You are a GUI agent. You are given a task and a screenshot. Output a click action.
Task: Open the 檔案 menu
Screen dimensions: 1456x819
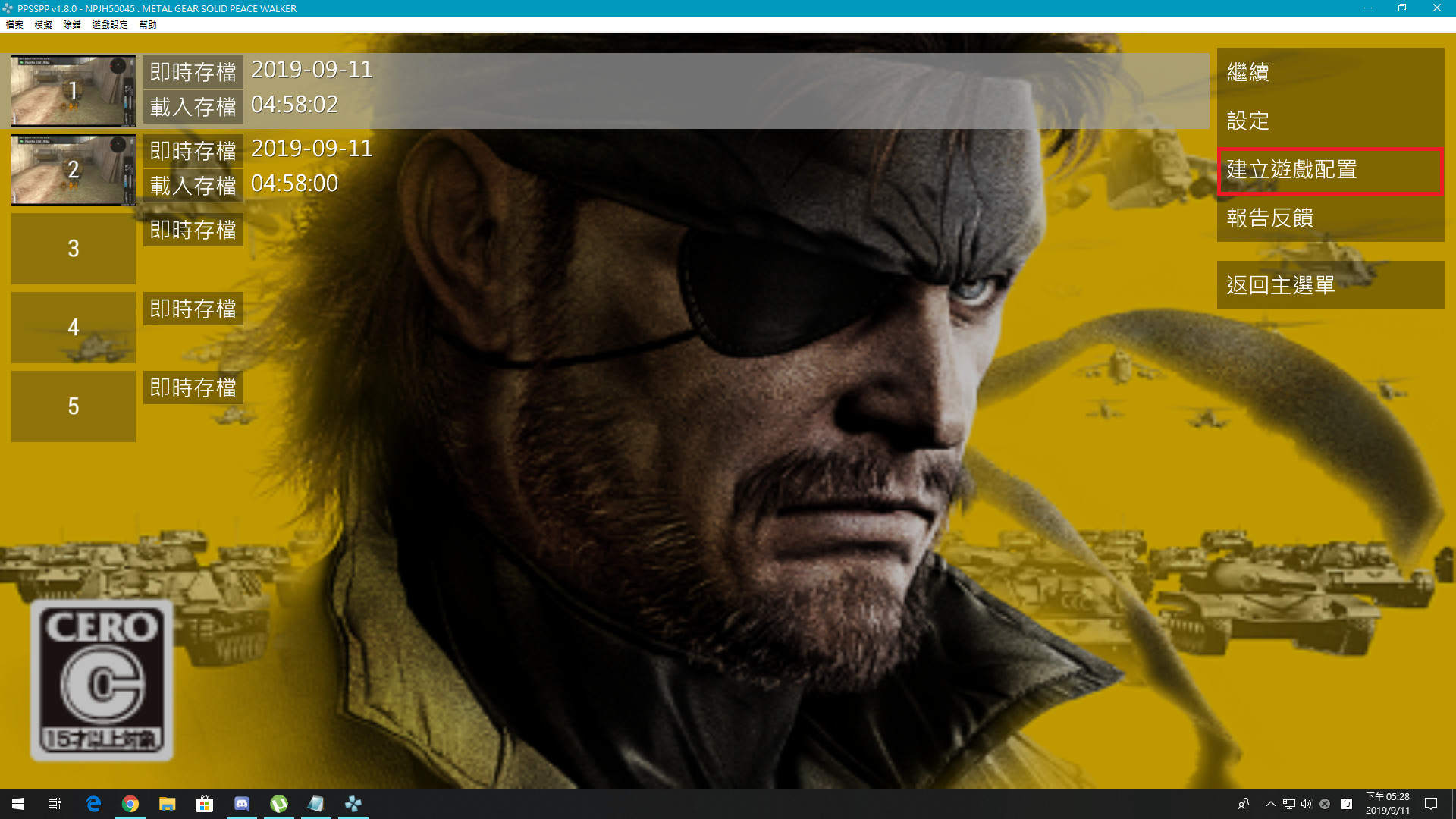(14, 25)
